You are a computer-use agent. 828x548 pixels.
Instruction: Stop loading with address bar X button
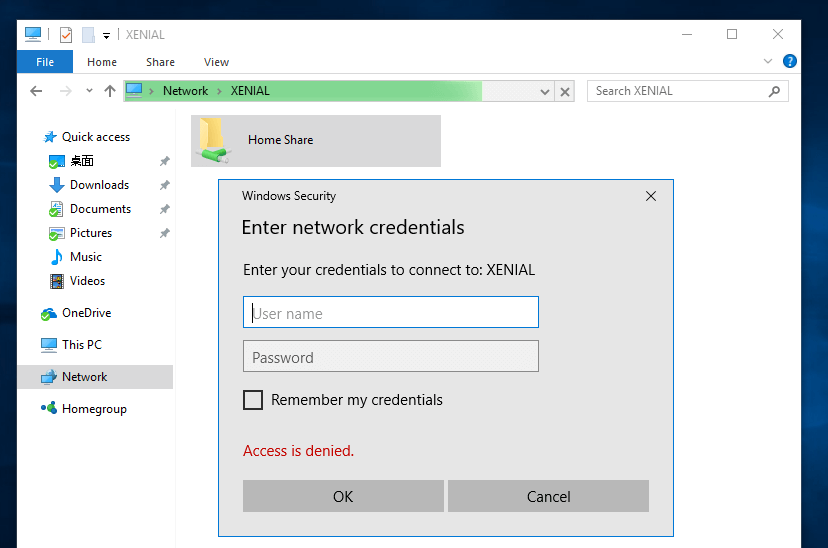click(x=565, y=92)
